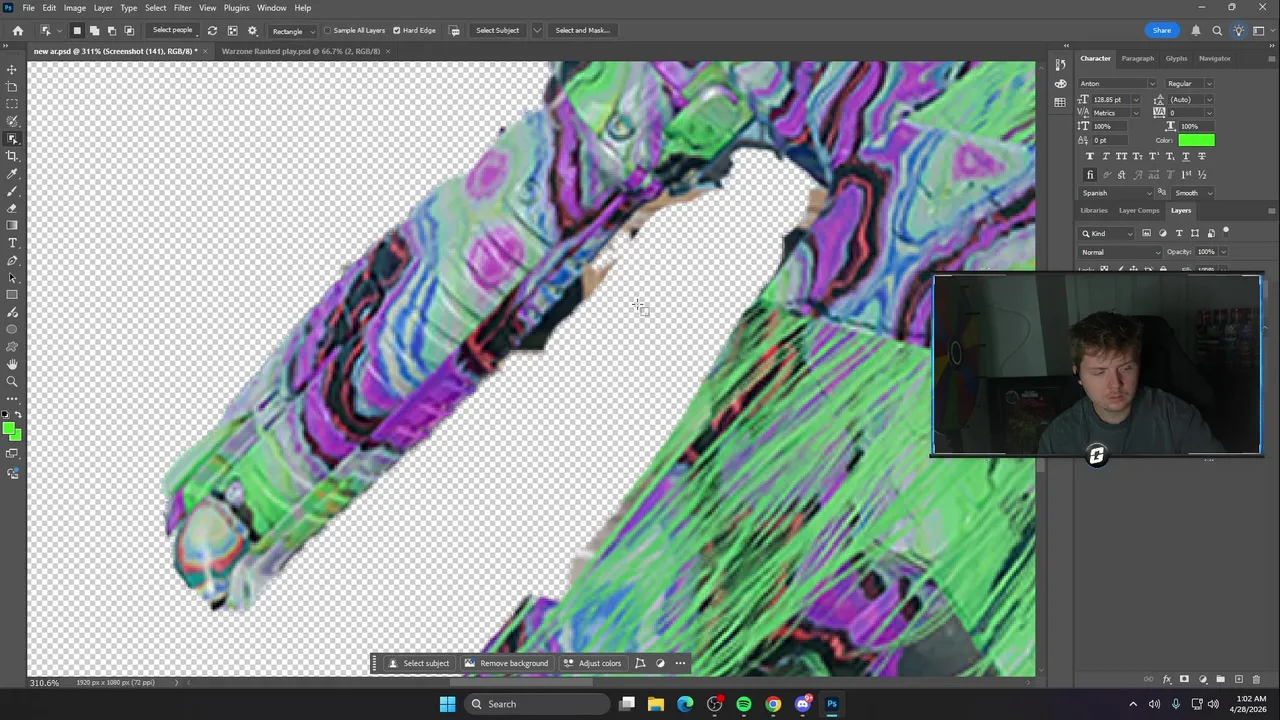Open the Spanish language dropdown
The height and width of the screenshot is (720, 1280).
tap(1116, 193)
